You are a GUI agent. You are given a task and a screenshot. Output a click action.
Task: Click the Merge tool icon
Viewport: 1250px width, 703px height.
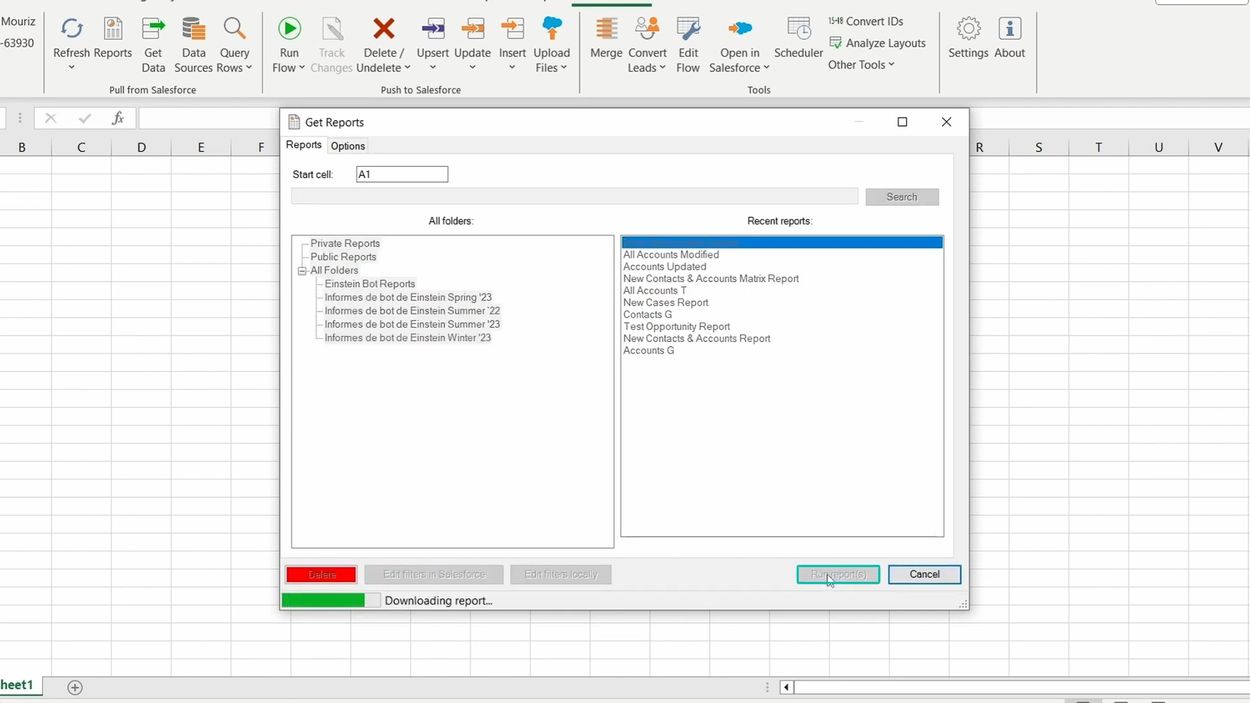click(x=606, y=28)
